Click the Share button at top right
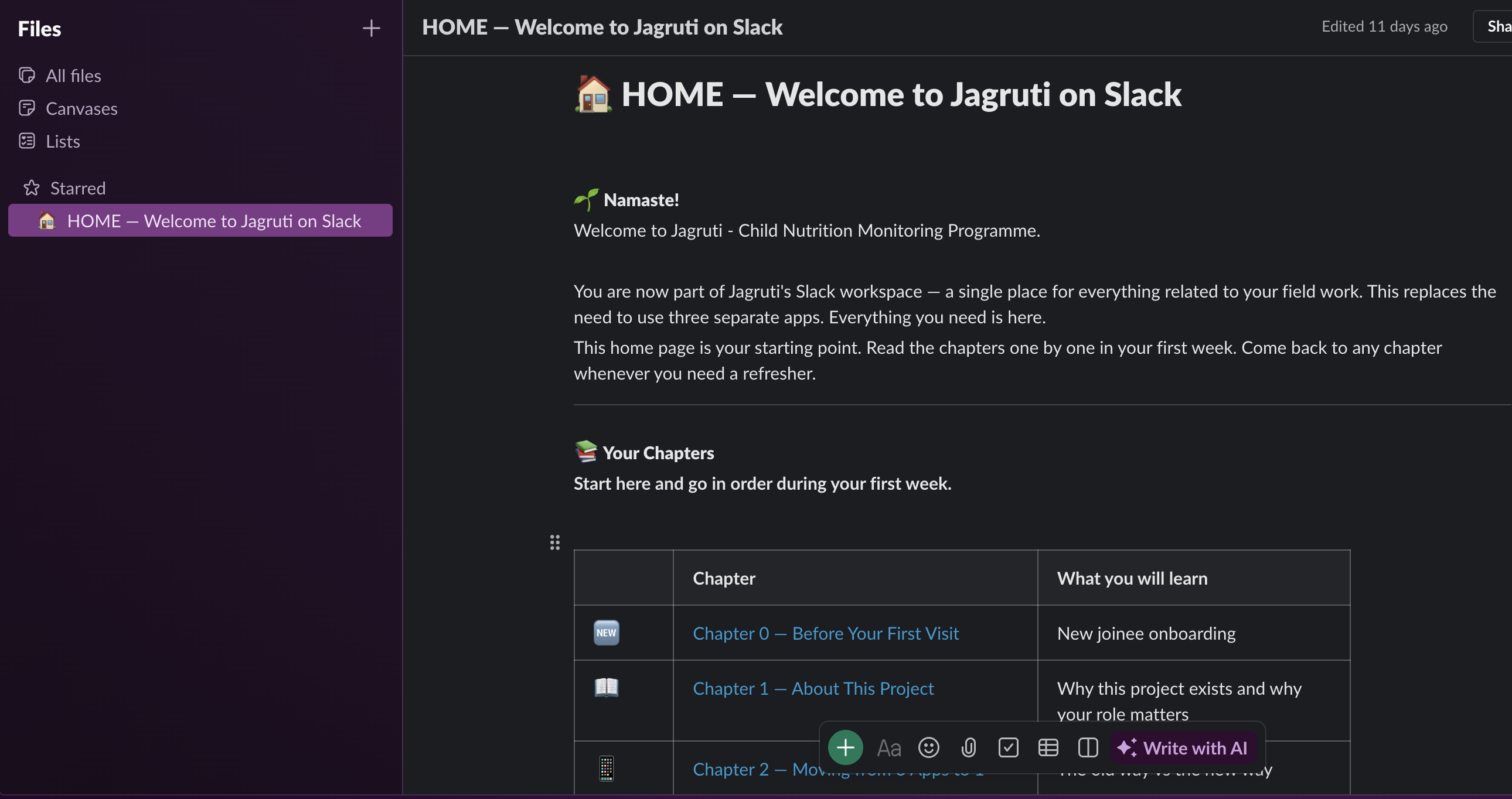Viewport: 1512px width, 799px height. [x=1494, y=26]
